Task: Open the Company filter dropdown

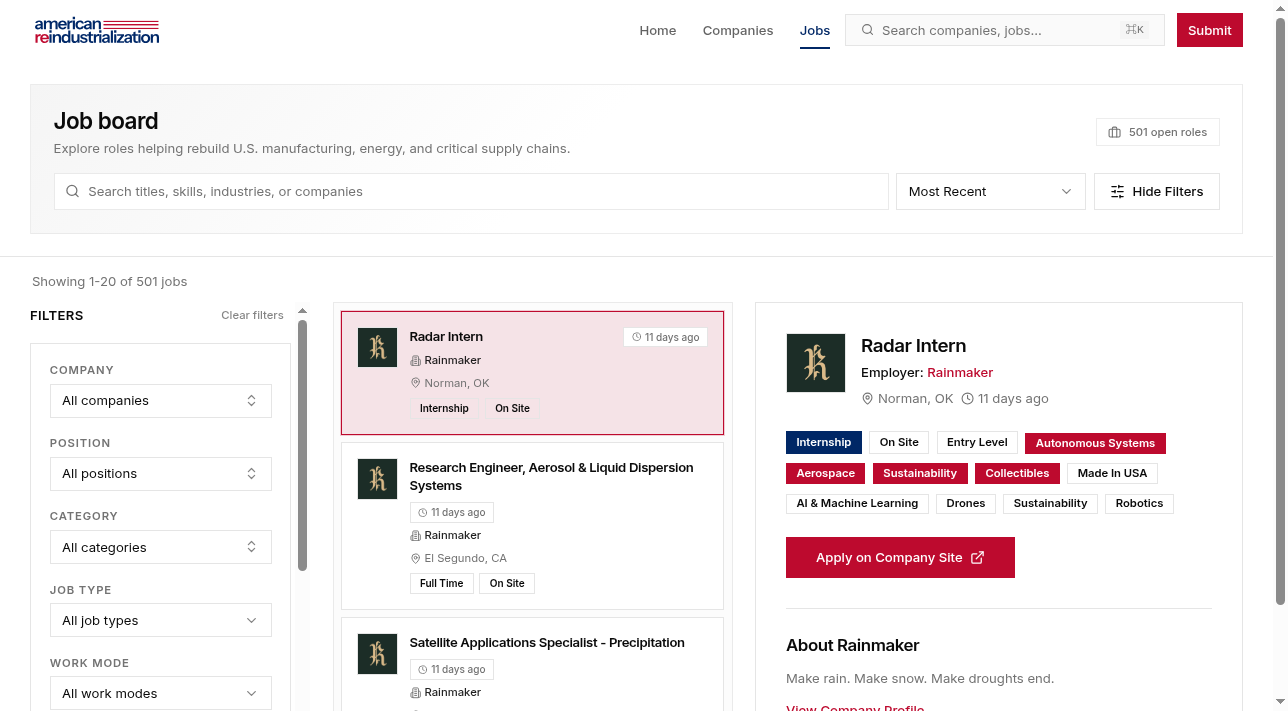Action: click(161, 401)
